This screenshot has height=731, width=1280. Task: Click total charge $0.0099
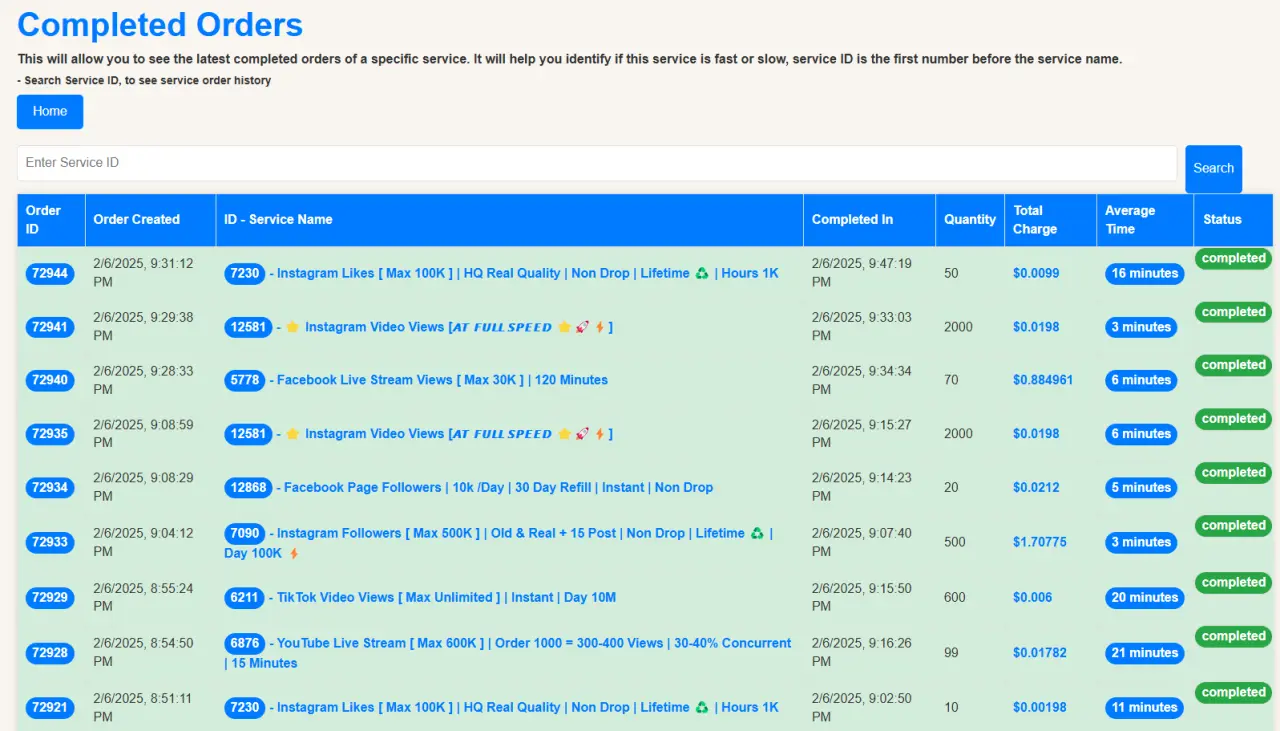pos(1036,273)
